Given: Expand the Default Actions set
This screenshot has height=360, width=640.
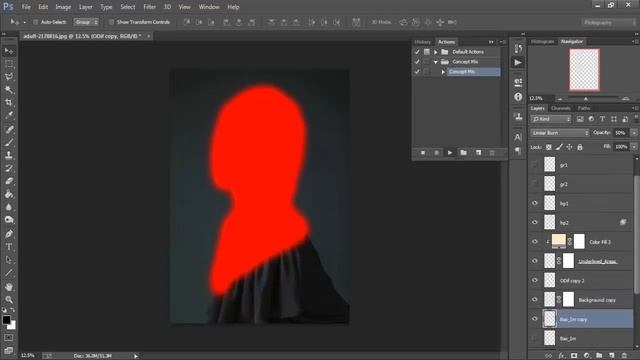Looking at the screenshot, I should (x=436, y=52).
